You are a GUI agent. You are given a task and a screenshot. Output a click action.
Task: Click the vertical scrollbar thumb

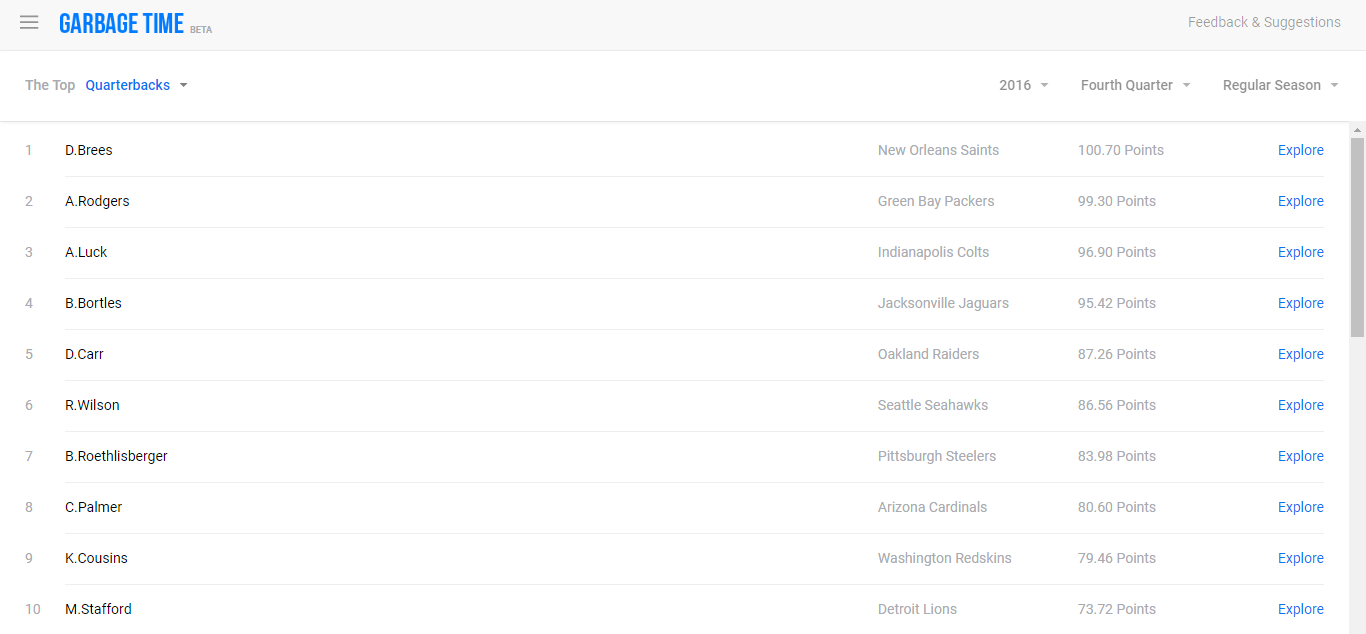click(x=1357, y=237)
